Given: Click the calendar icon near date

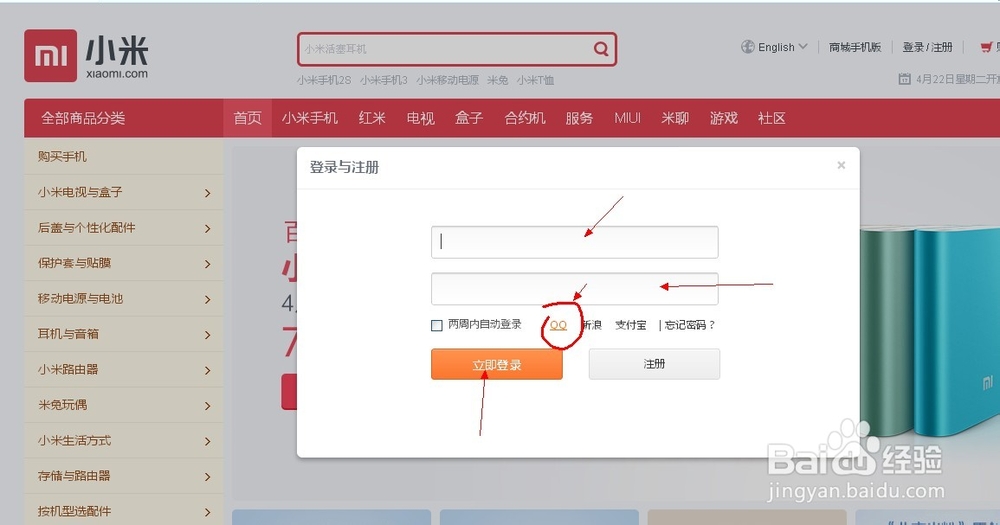Looking at the screenshot, I should pyautogui.click(x=904, y=79).
